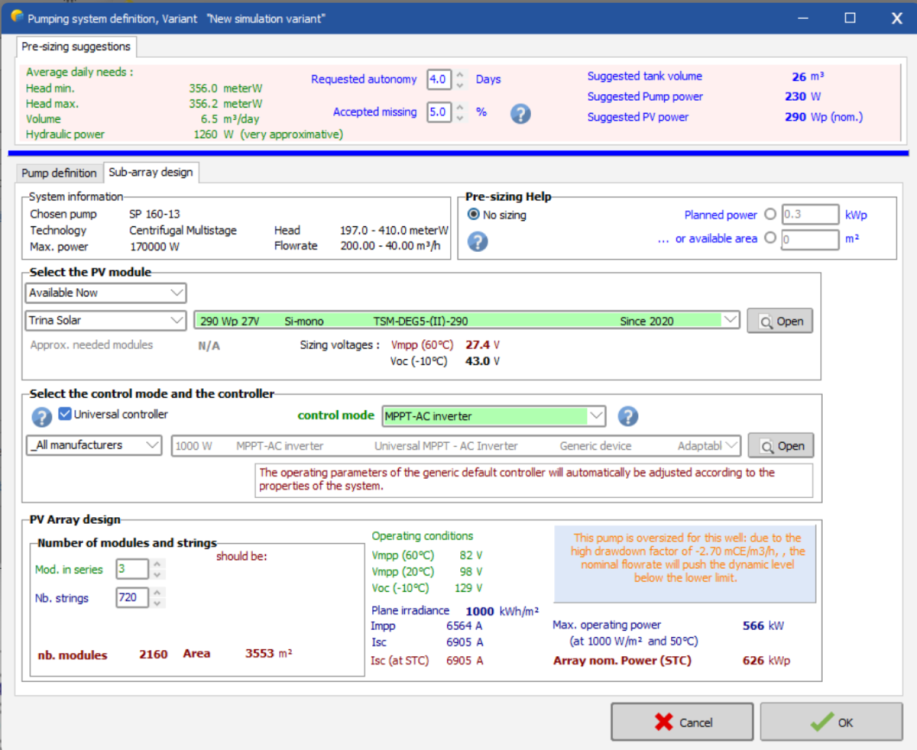Open the selected PV module details
The height and width of the screenshot is (750, 917).
pyautogui.click(x=780, y=321)
